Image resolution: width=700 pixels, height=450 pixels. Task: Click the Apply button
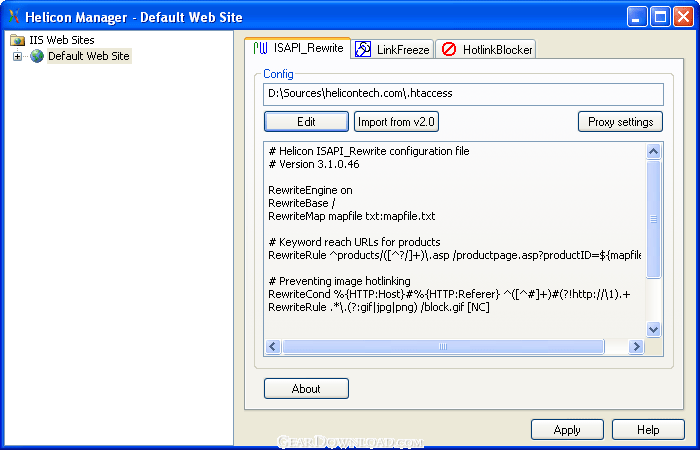tap(567, 430)
